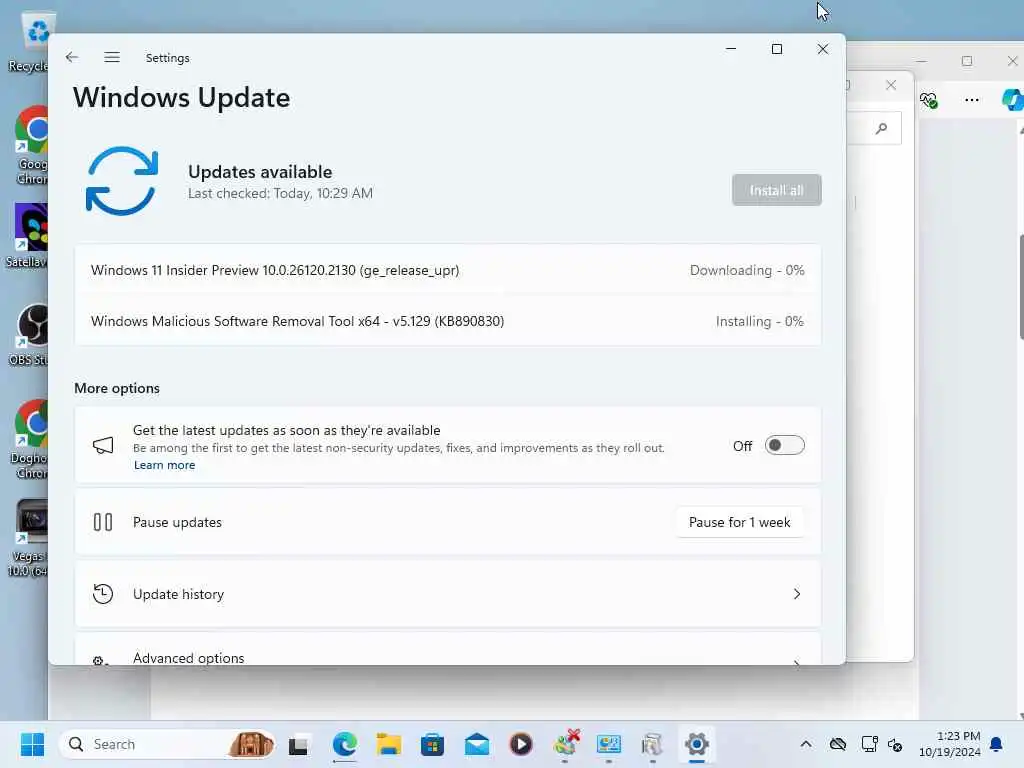Click the Install all button
The image size is (1024, 768).
[x=776, y=190]
